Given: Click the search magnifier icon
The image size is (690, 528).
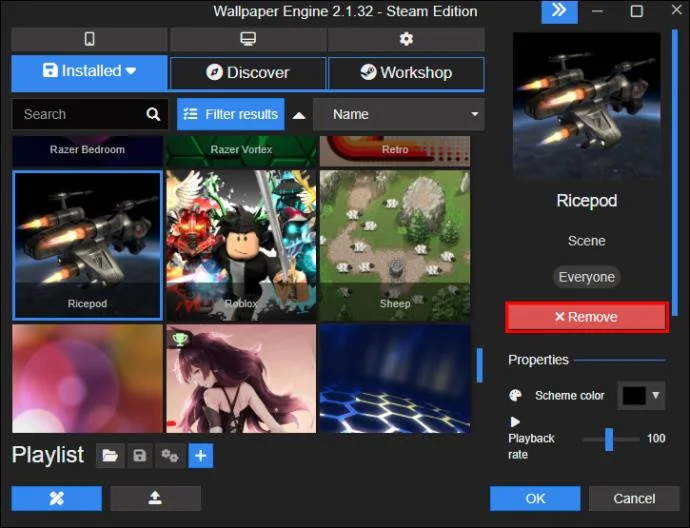Looking at the screenshot, I should coord(153,114).
